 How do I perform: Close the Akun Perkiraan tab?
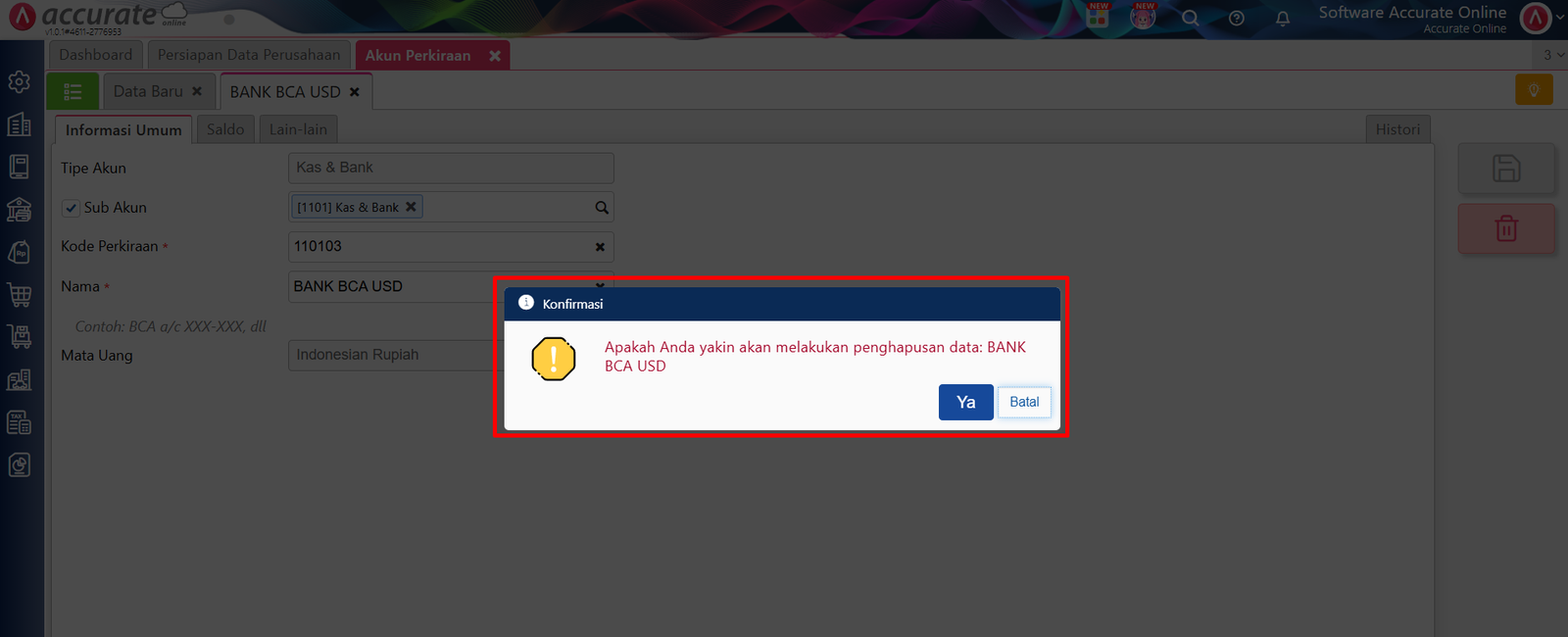[x=495, y=56]
